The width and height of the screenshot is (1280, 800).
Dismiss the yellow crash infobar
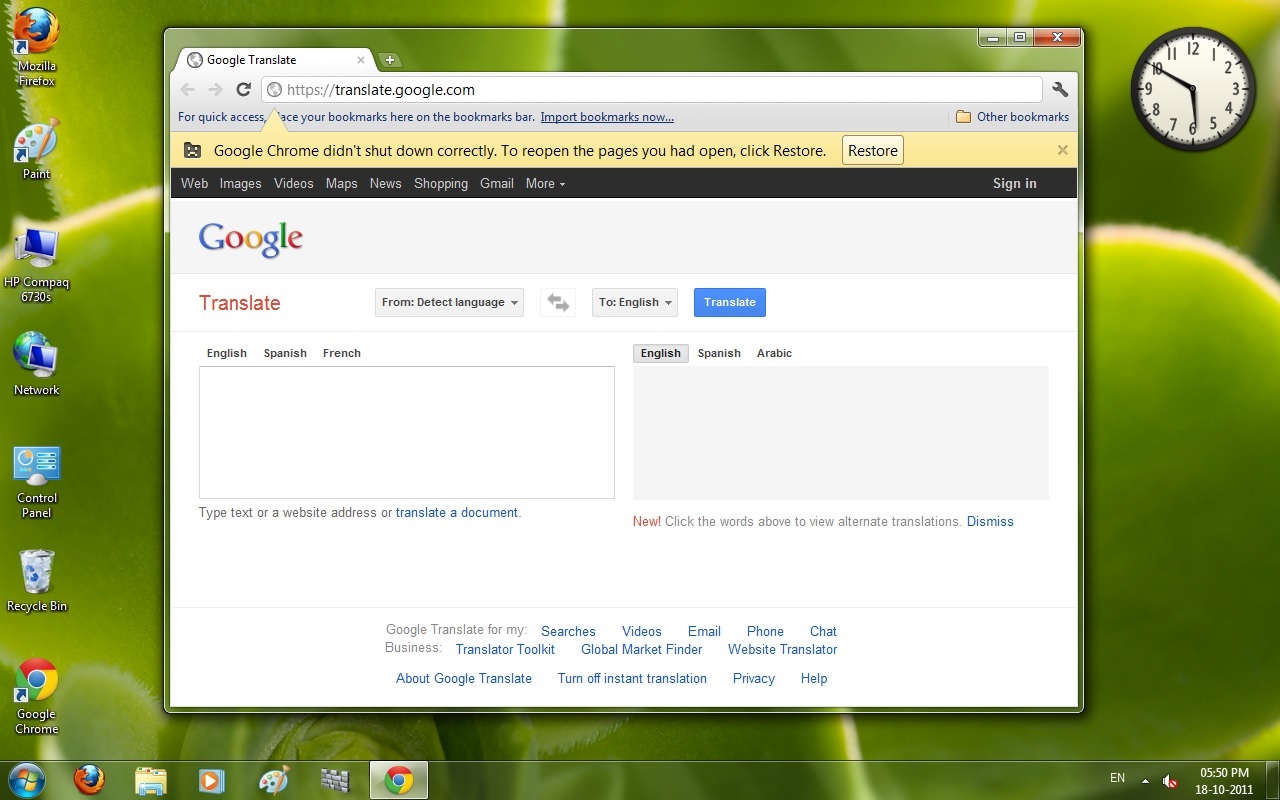(x=1062, y=150)
